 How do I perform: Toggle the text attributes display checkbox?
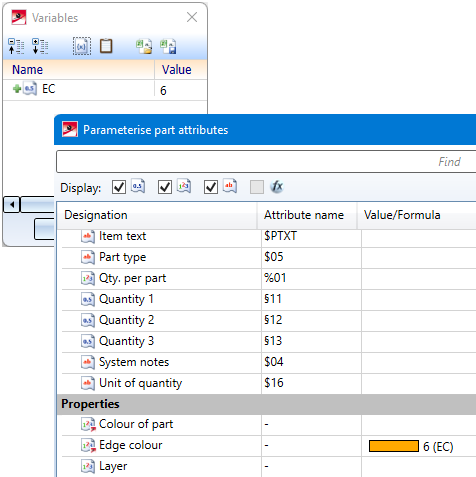(x=211, y=187)
